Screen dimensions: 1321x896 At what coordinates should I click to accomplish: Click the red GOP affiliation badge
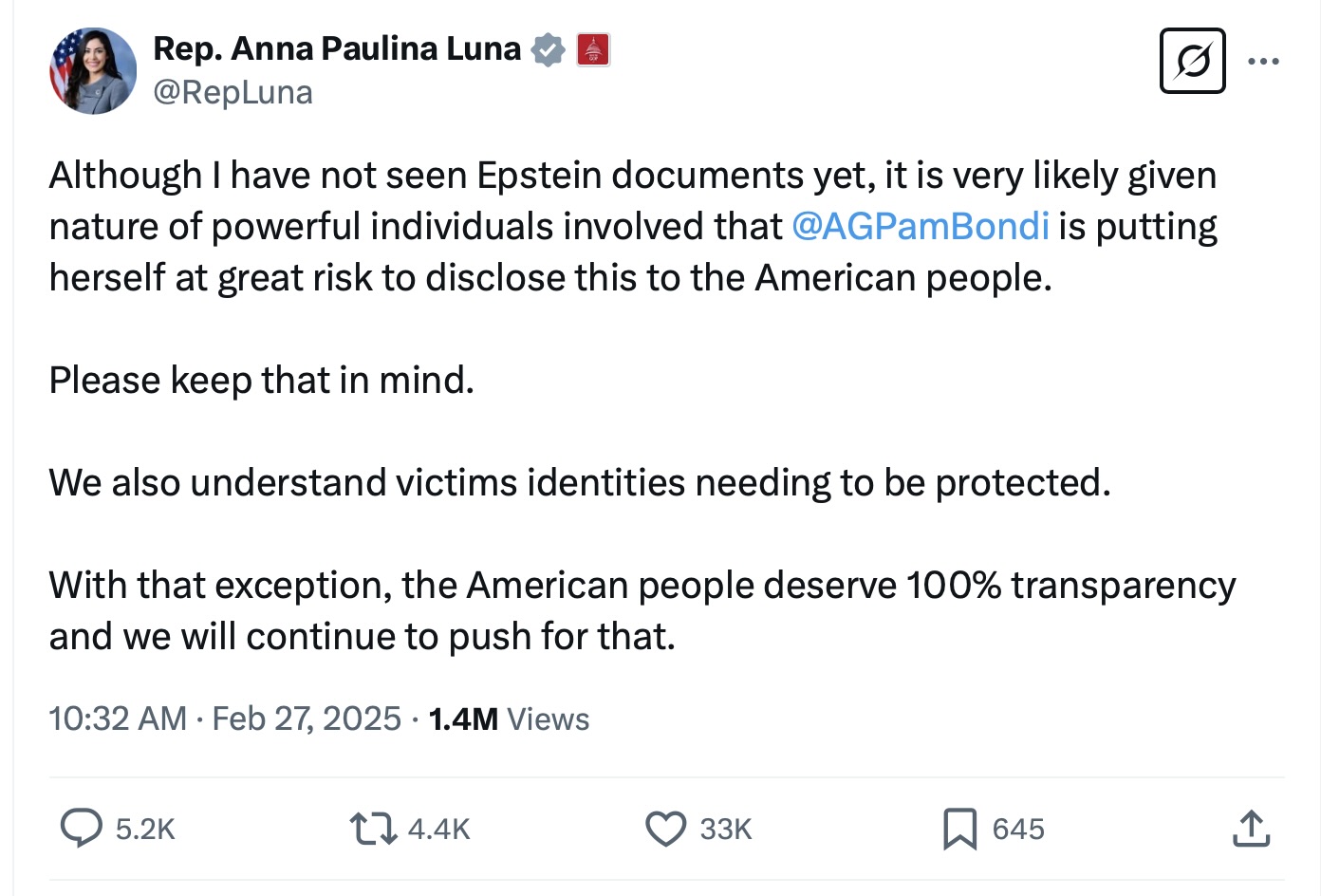click(593, 49)
